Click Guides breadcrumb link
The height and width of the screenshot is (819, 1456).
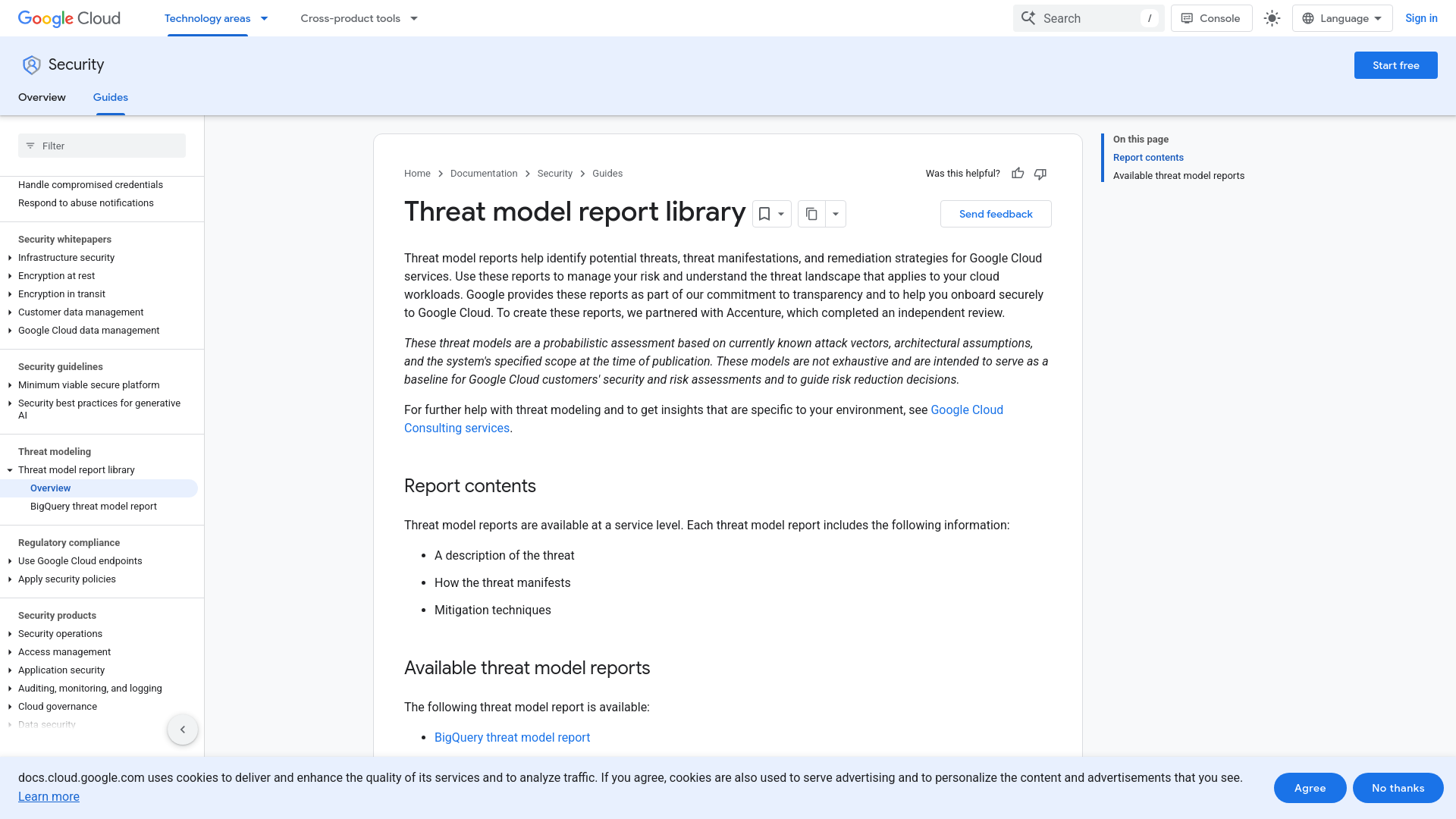click(607, 174)
